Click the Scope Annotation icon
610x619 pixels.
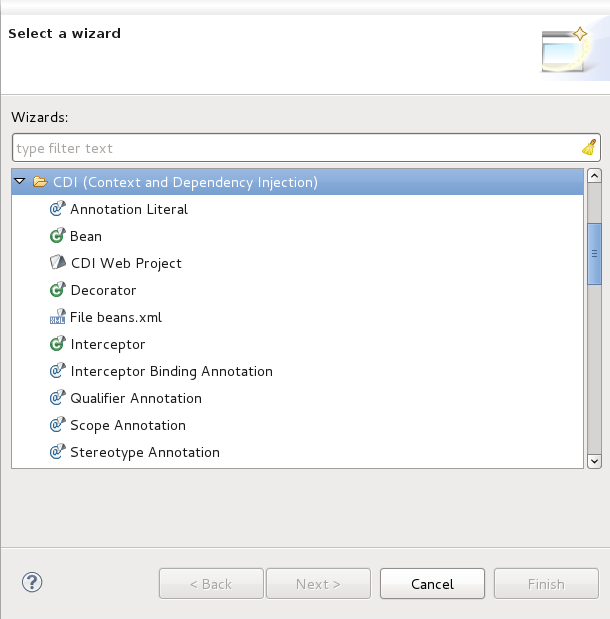(58, 424)
